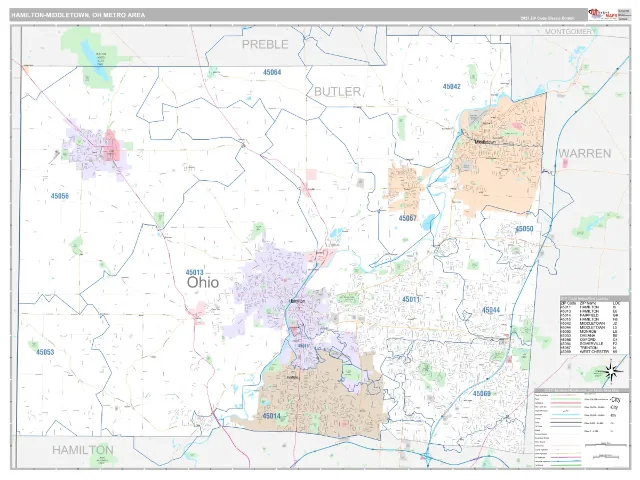Select the BUTLER county label
Viewport: 640px width, 480px height.
click(x=337, y=91)
